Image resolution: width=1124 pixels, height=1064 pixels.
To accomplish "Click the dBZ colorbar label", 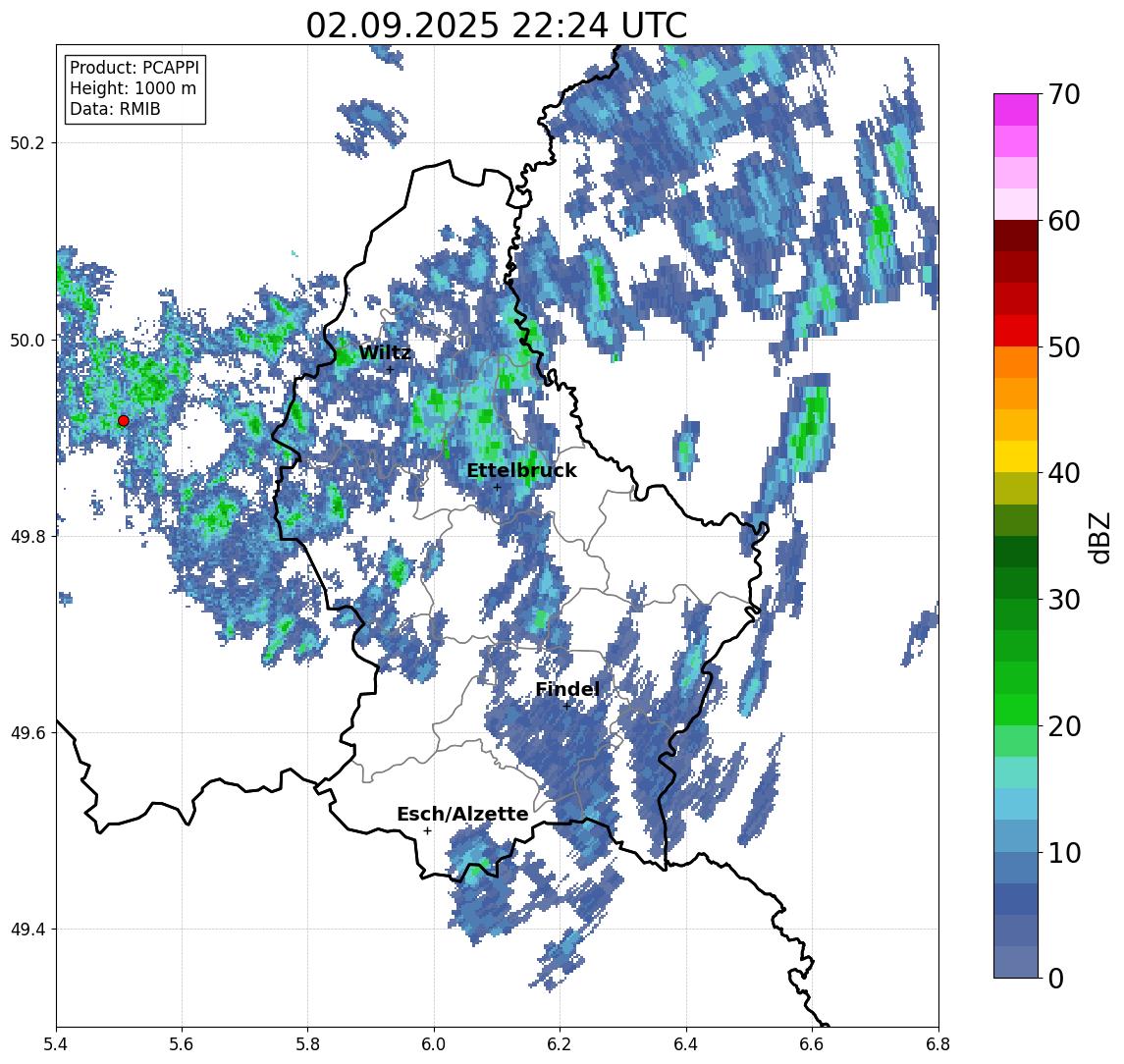I will click(x=1098, y=537).
